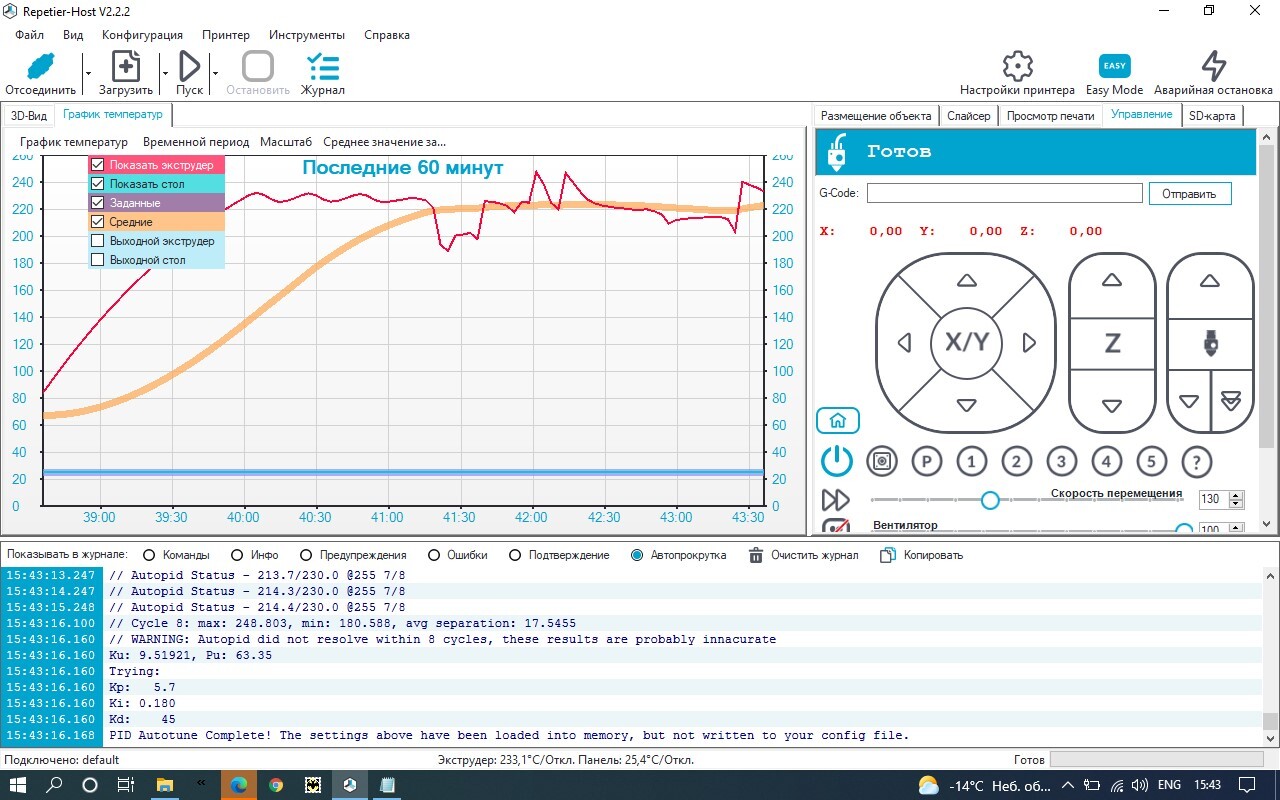This screenshot has height=800, width=1280.
Task: Raise the Z axis with the up arrow
Action: tap(1112, 281)
